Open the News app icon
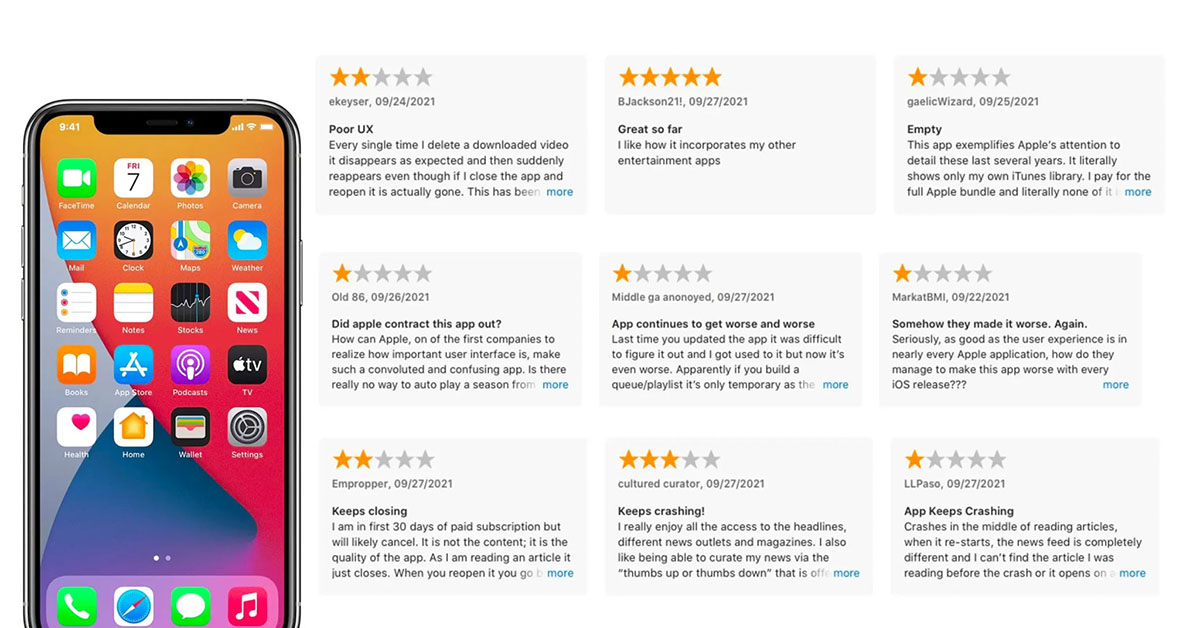This screenshot has width=1200, height=628. [x=247, y=303]
